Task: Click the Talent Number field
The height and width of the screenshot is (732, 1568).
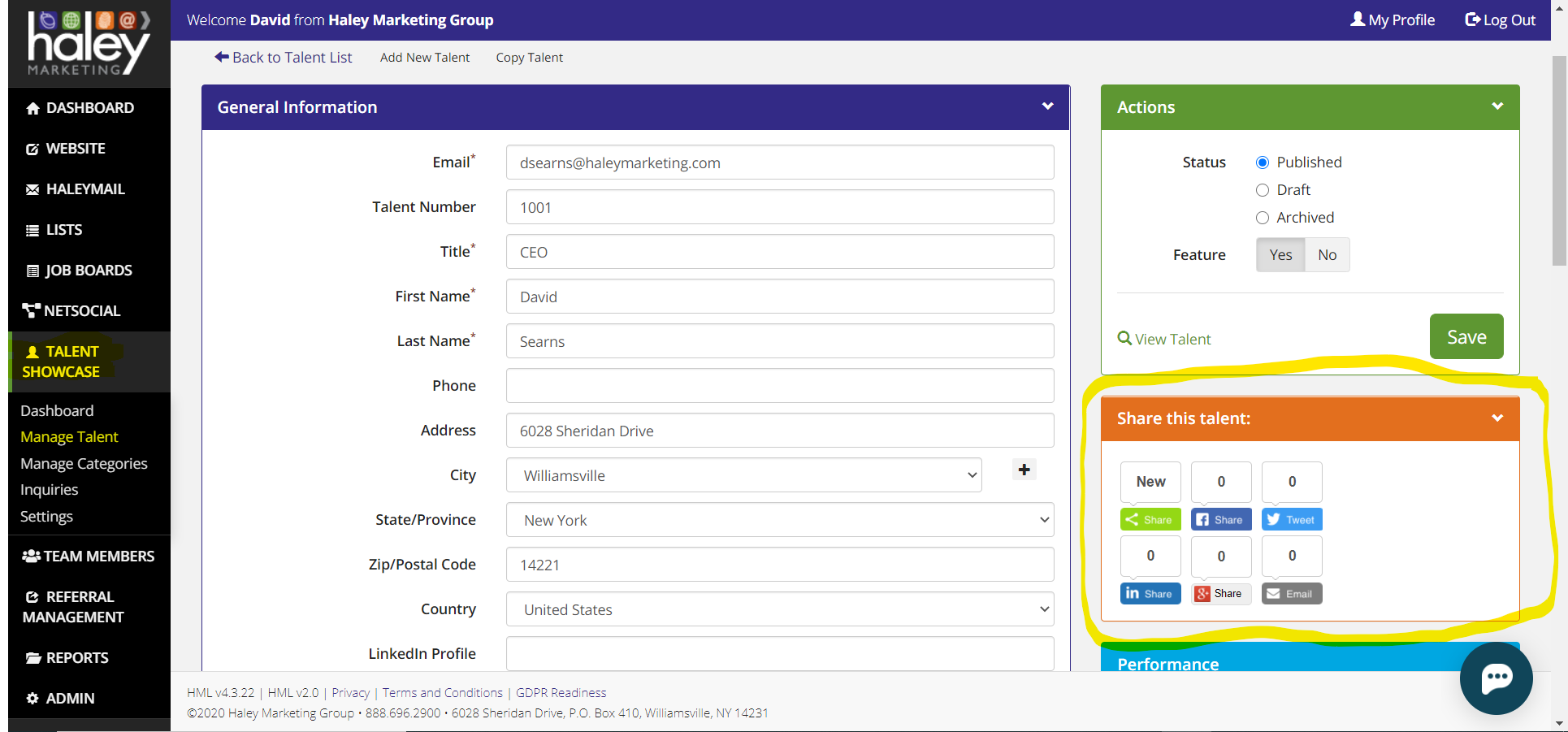Action: pos(780,207)
